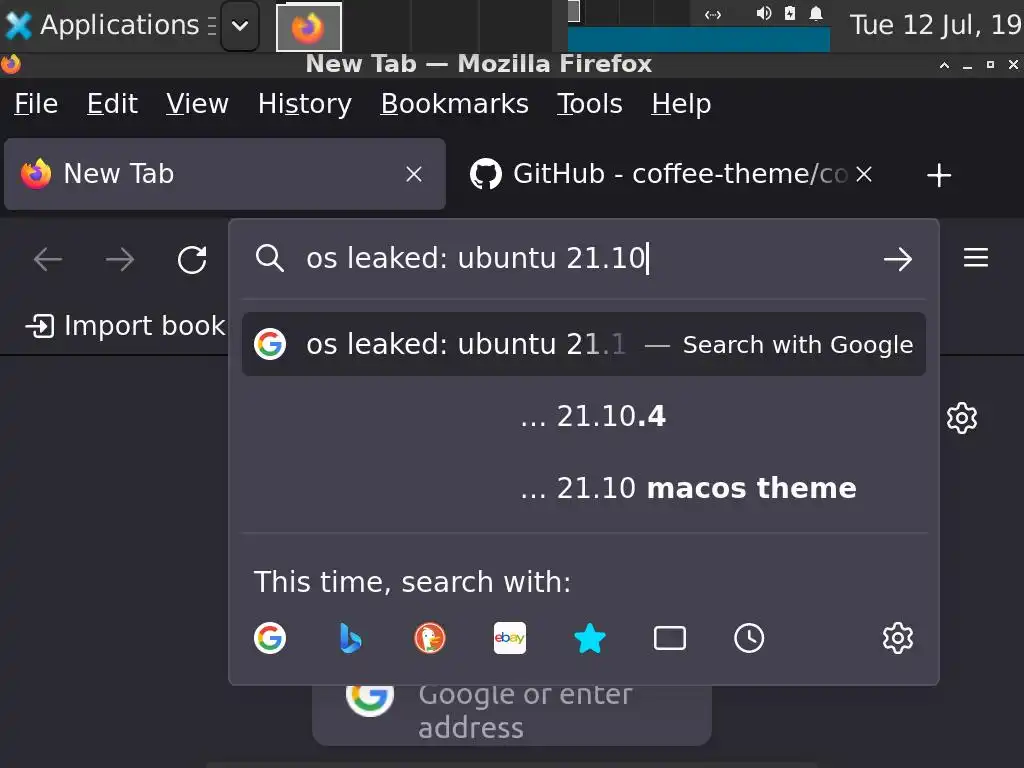Click the Go arrow in address bar
1024x768 pixels.
click(x=898, y=259)
